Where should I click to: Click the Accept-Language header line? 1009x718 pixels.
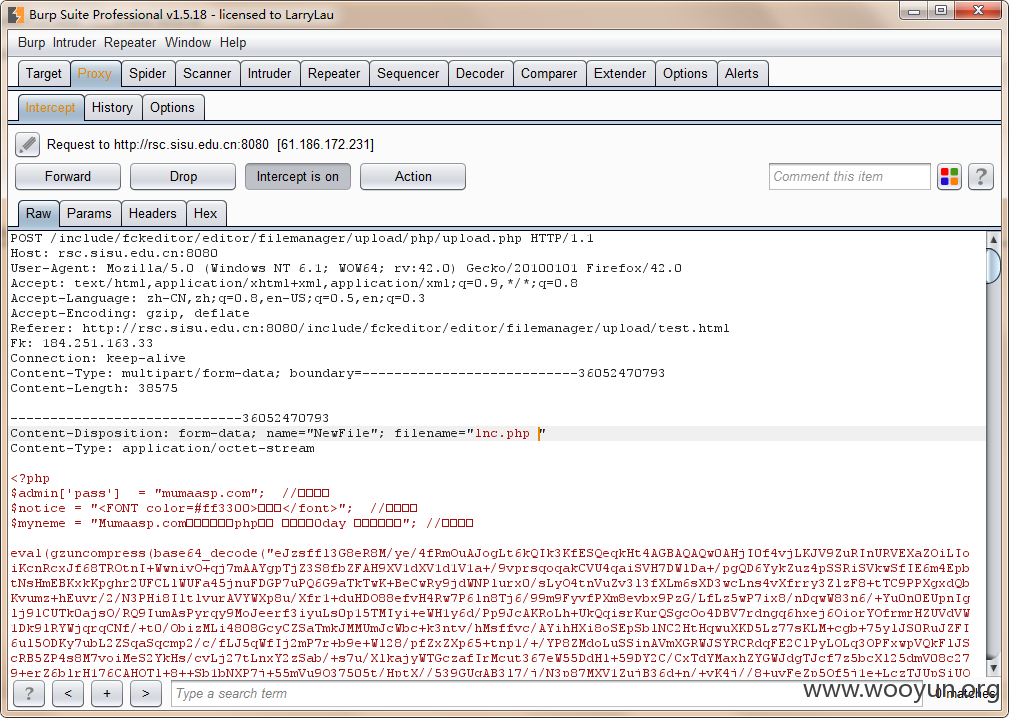coord(218,298)
